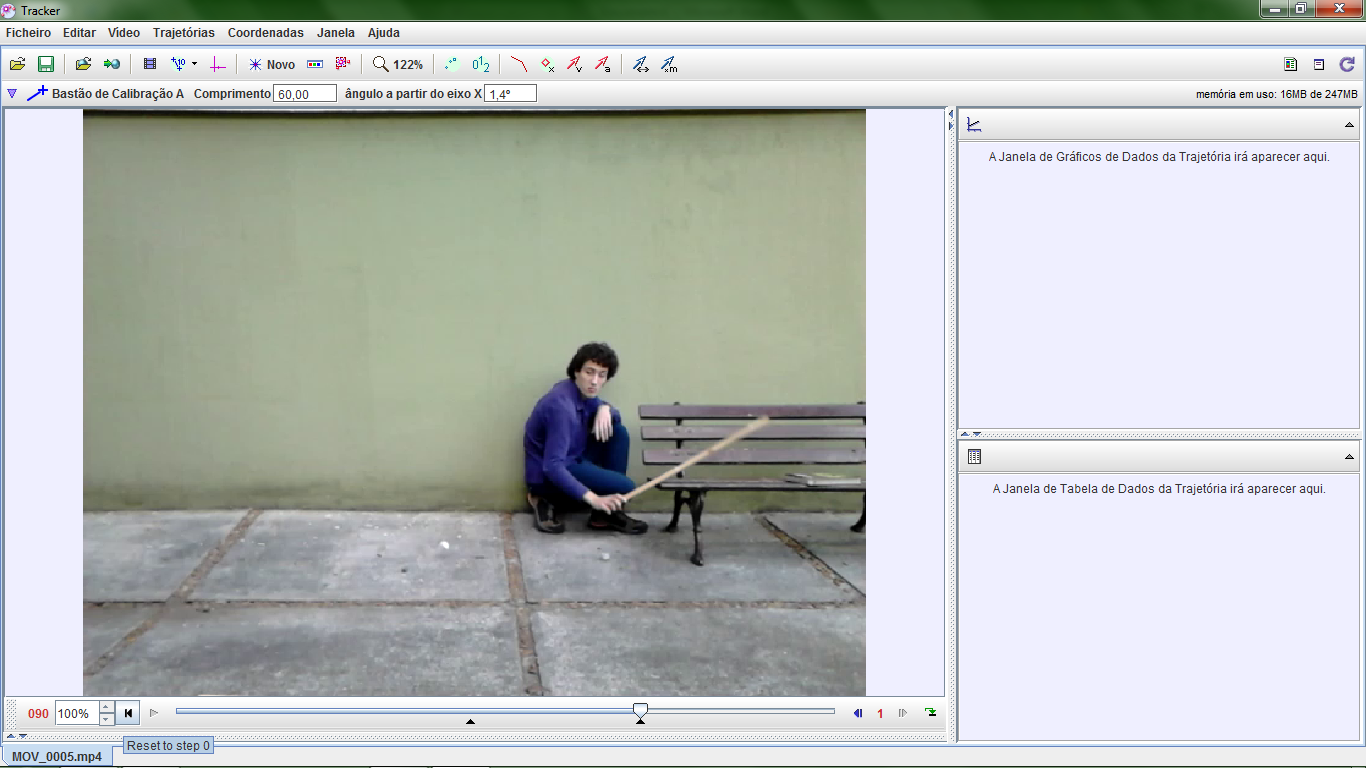Open the calibration tools dropdown arrow
This screenshot has width=1366, height=768.
[194, 64]
